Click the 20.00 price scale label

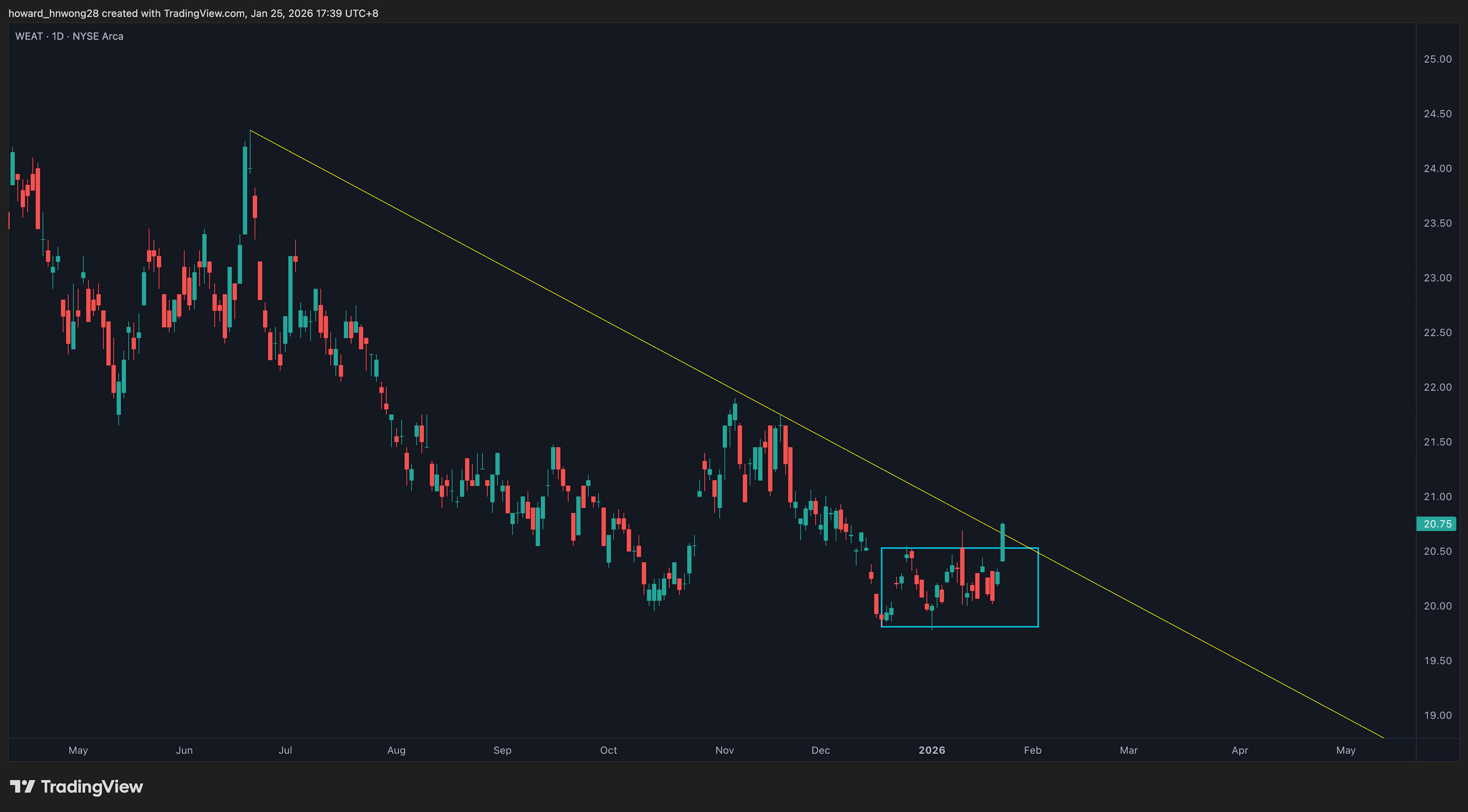(1437, 606)
